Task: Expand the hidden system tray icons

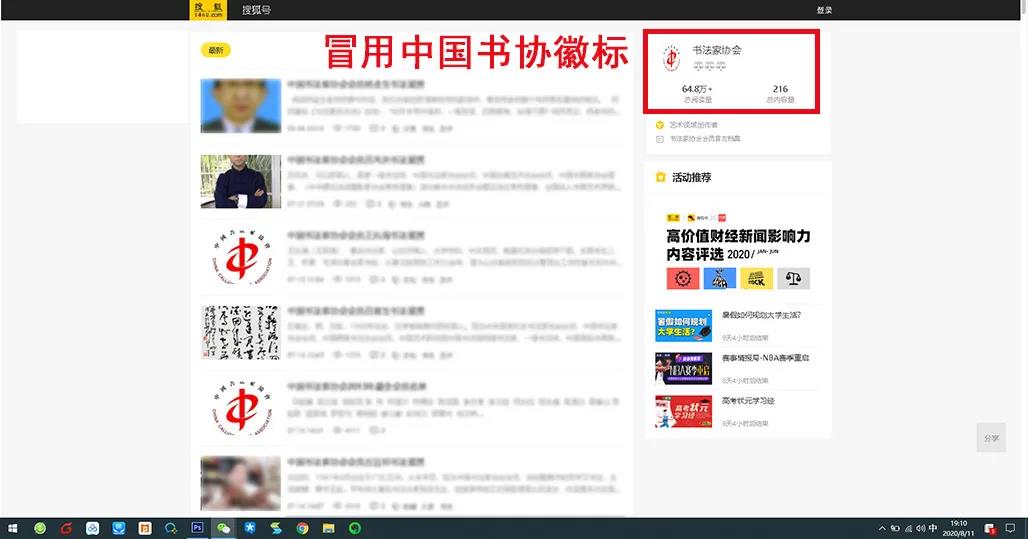Action: [x=882, y=529]
